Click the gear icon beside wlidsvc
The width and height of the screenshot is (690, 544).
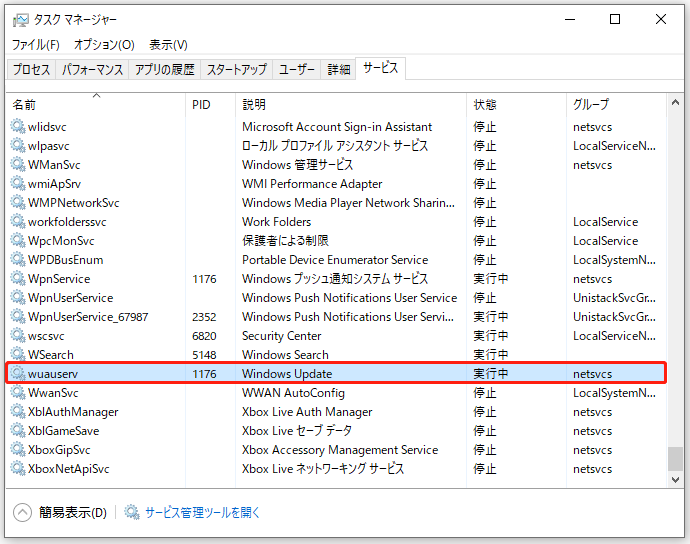[18, 126]
